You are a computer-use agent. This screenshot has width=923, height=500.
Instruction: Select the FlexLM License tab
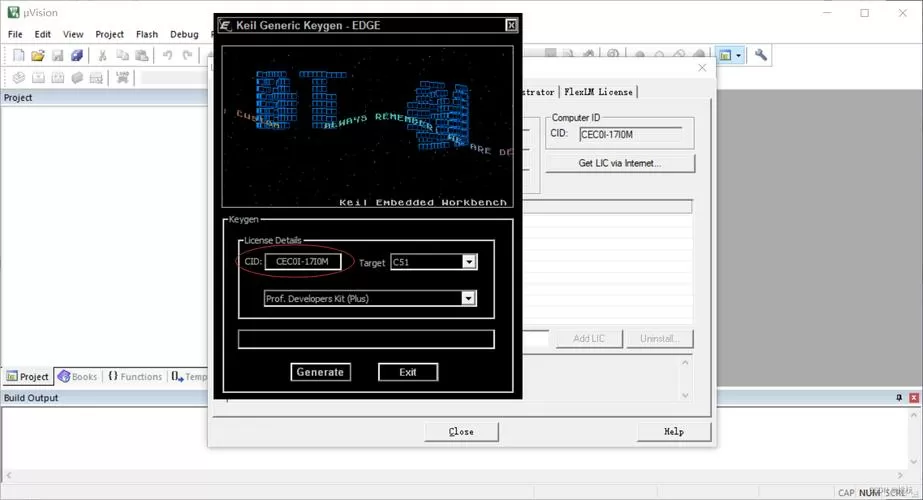598,92
